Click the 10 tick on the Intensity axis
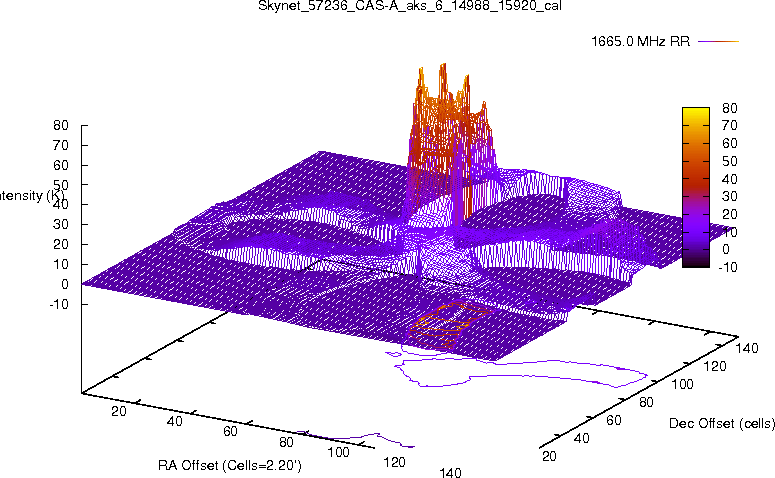 coord(61,264)
